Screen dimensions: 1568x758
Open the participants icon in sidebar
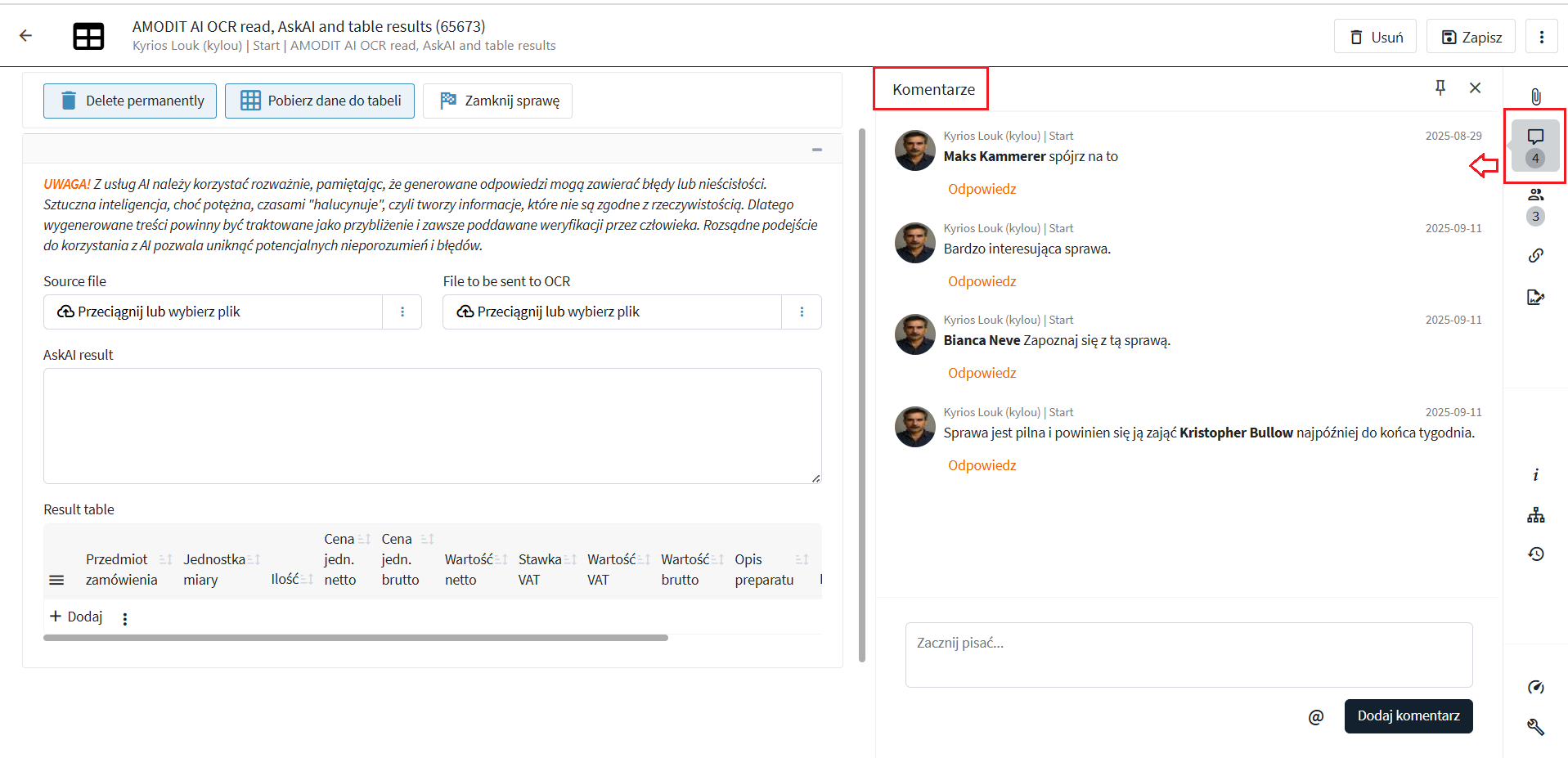point(1535,195)
